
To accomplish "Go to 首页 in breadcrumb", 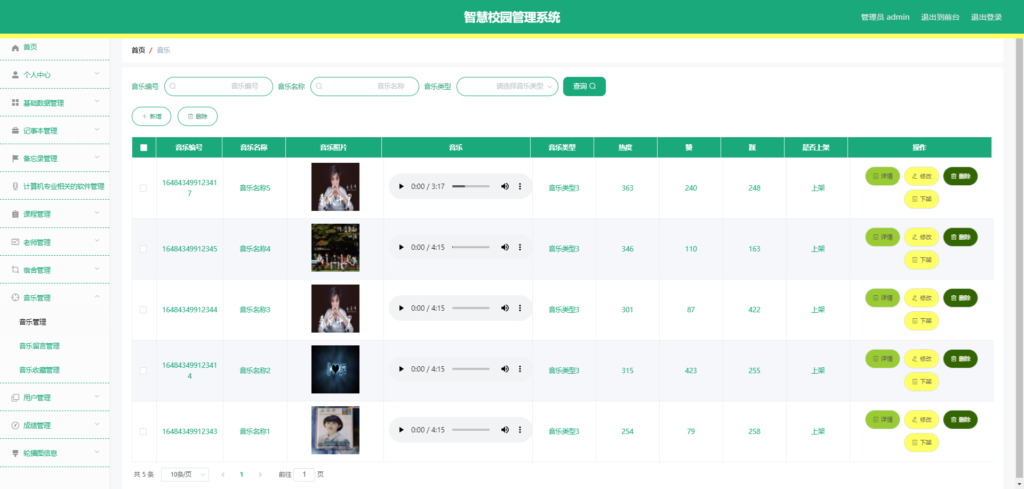I will [138, 50].
